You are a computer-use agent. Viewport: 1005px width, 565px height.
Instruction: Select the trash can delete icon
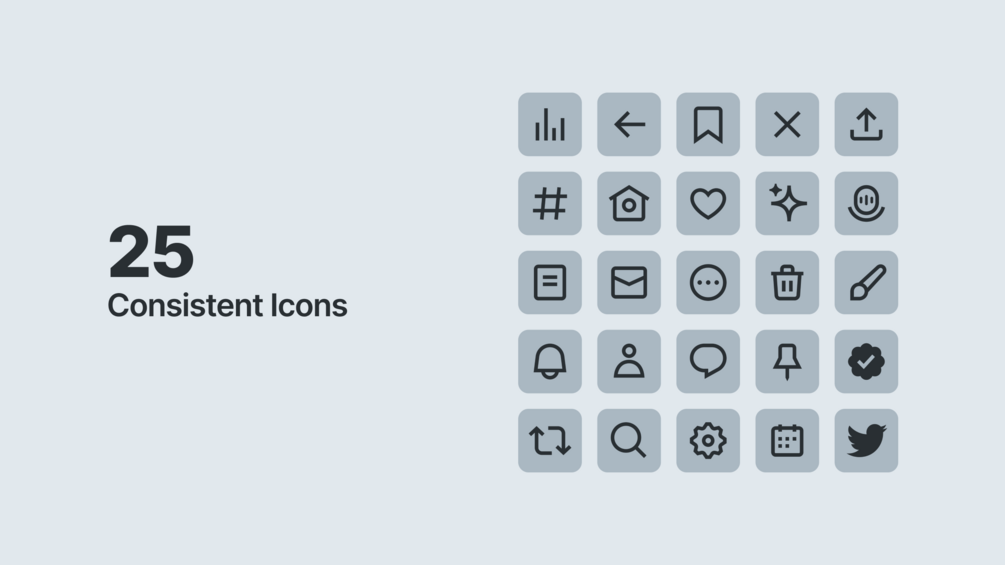coord(787,282)
